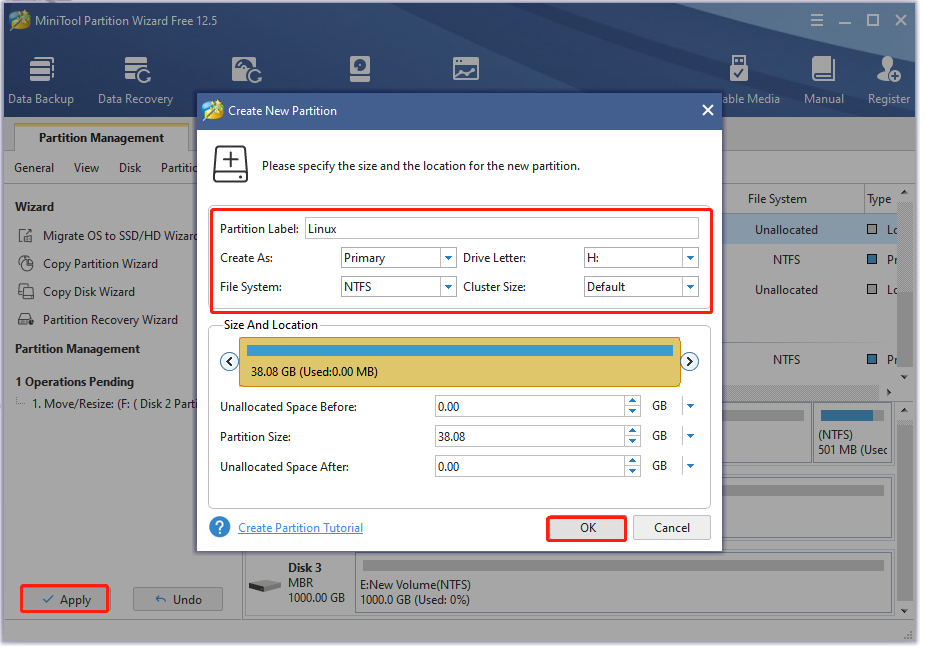Open the Disk menu
925x648 pixels.
pos(130,168)
